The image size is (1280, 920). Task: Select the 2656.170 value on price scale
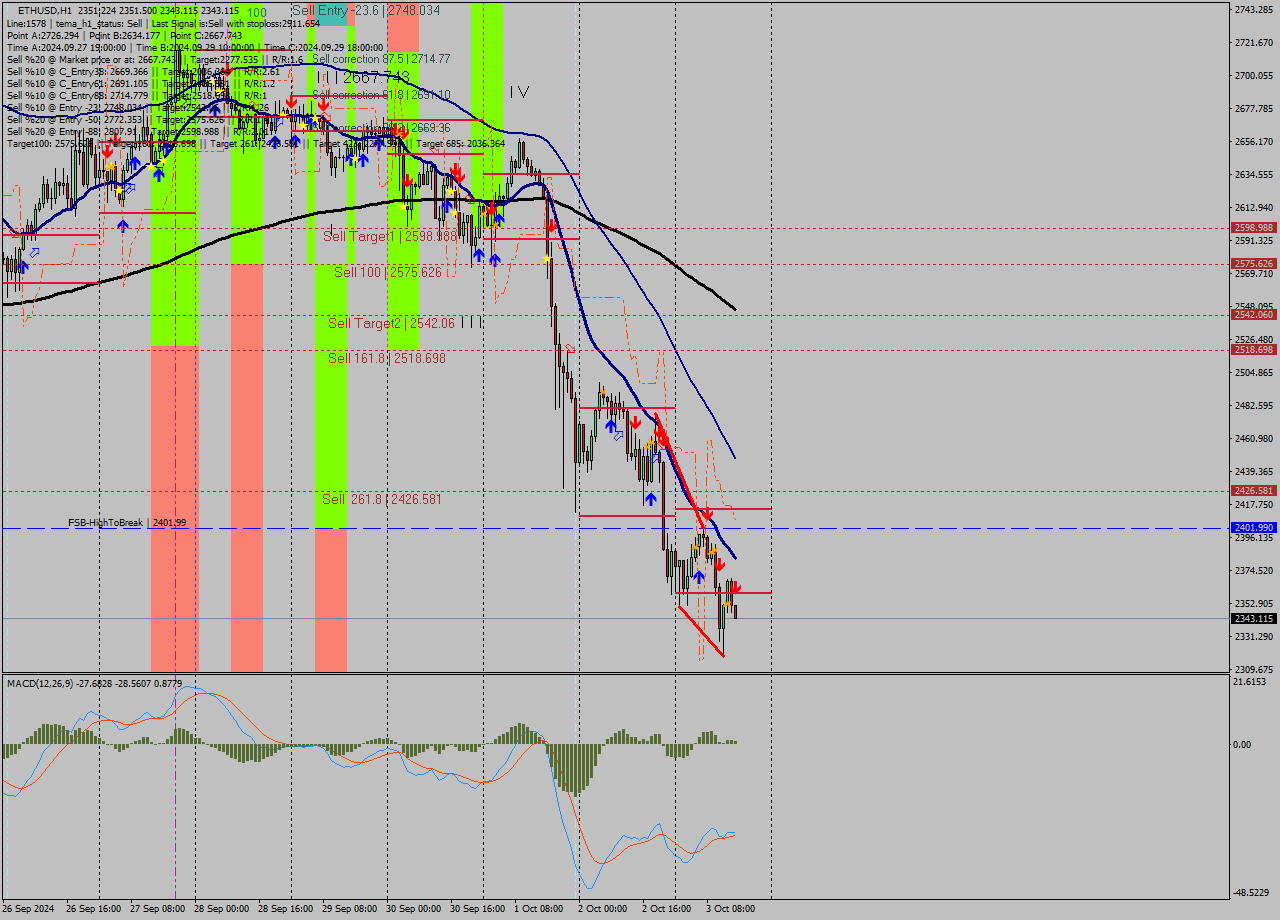click(x=1254, y=141)
